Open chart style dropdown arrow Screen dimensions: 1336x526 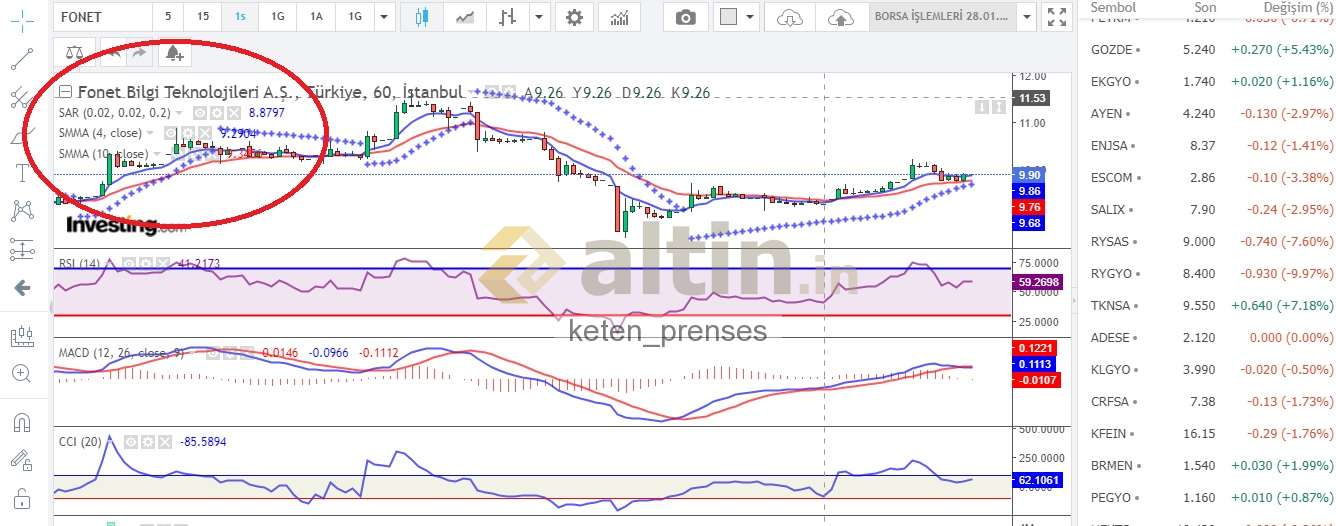[540, 17]
